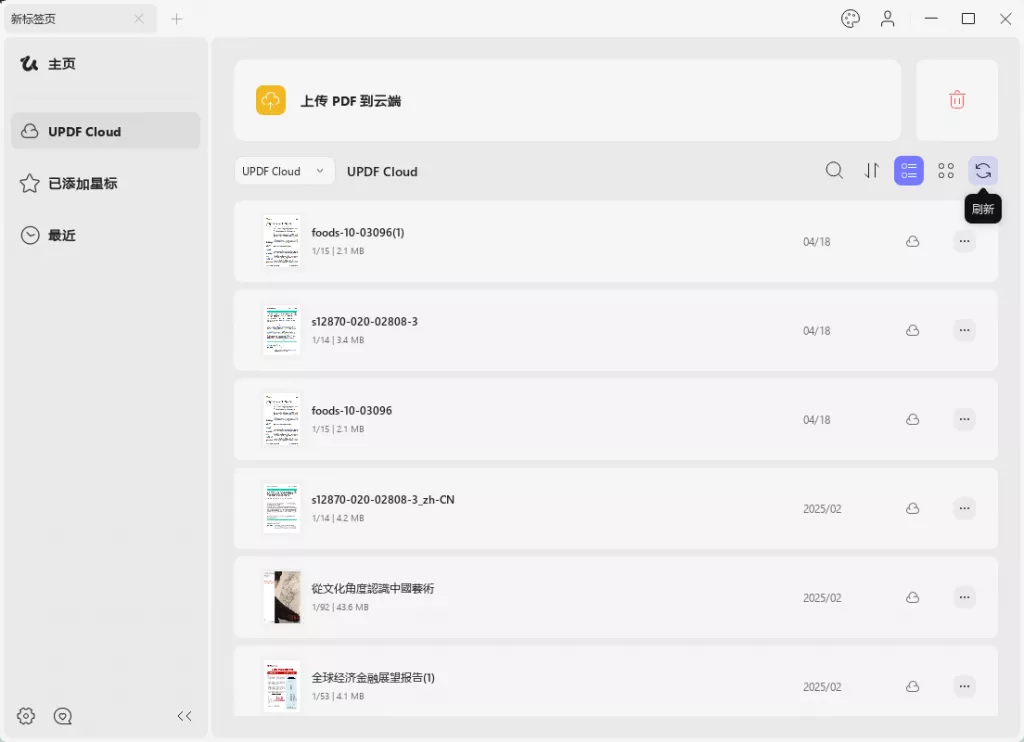The image size is (1024, 742).
Task: Add a new tab with plus button
Action: (x=177, y=19)
